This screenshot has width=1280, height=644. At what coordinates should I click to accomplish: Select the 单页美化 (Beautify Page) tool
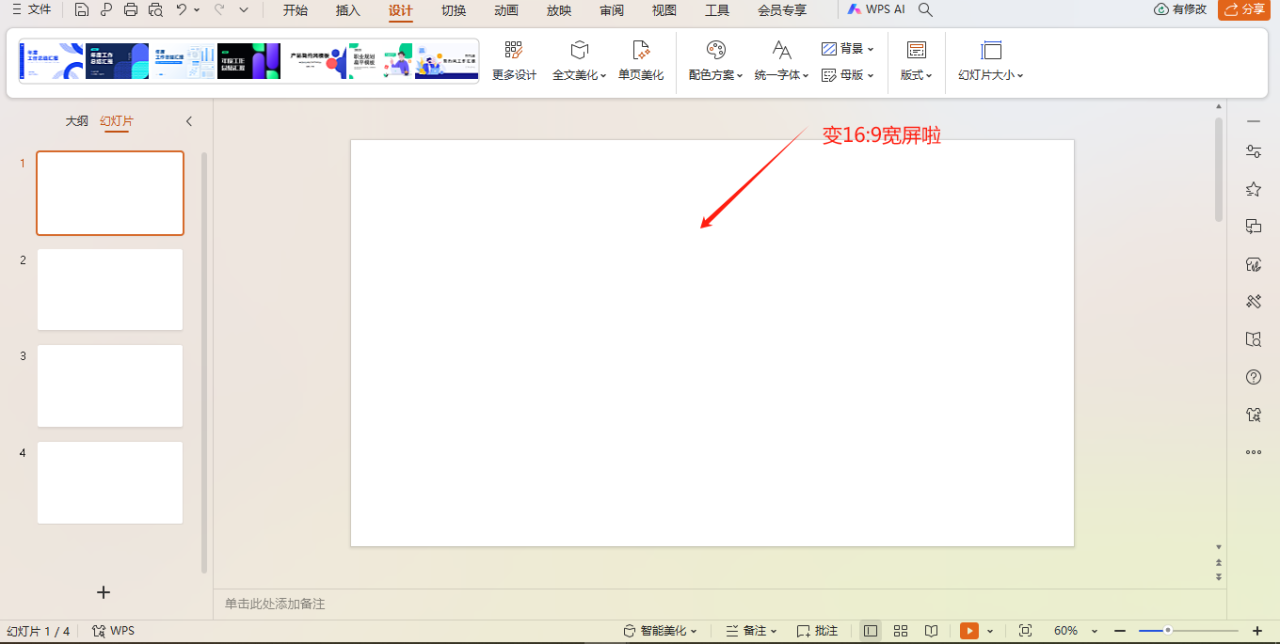tap(640, 60)
